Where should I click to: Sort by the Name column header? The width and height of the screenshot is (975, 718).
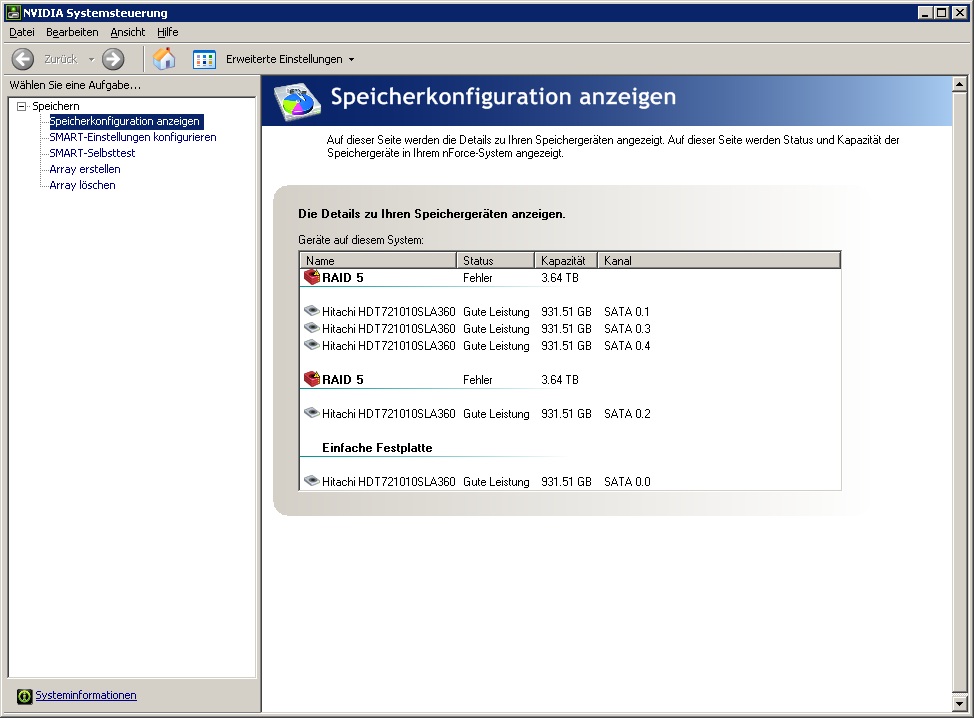tap(378, 260)
